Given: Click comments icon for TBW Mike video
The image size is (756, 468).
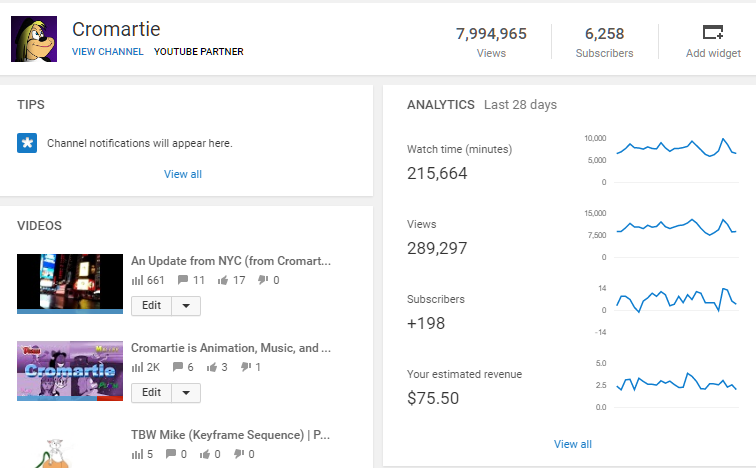Looking at the screenshot, I should 171,454.
